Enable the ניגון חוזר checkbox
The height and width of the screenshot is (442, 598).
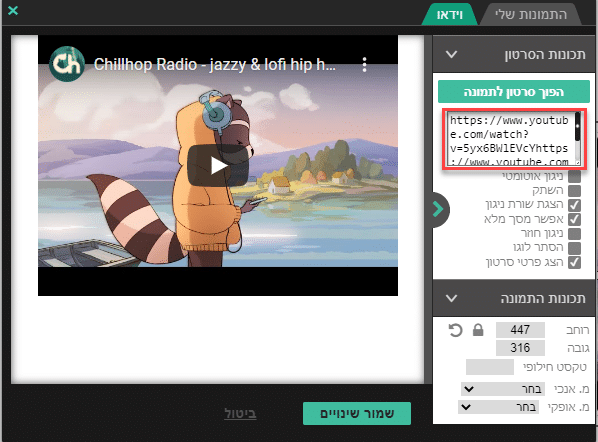(574, 233)
